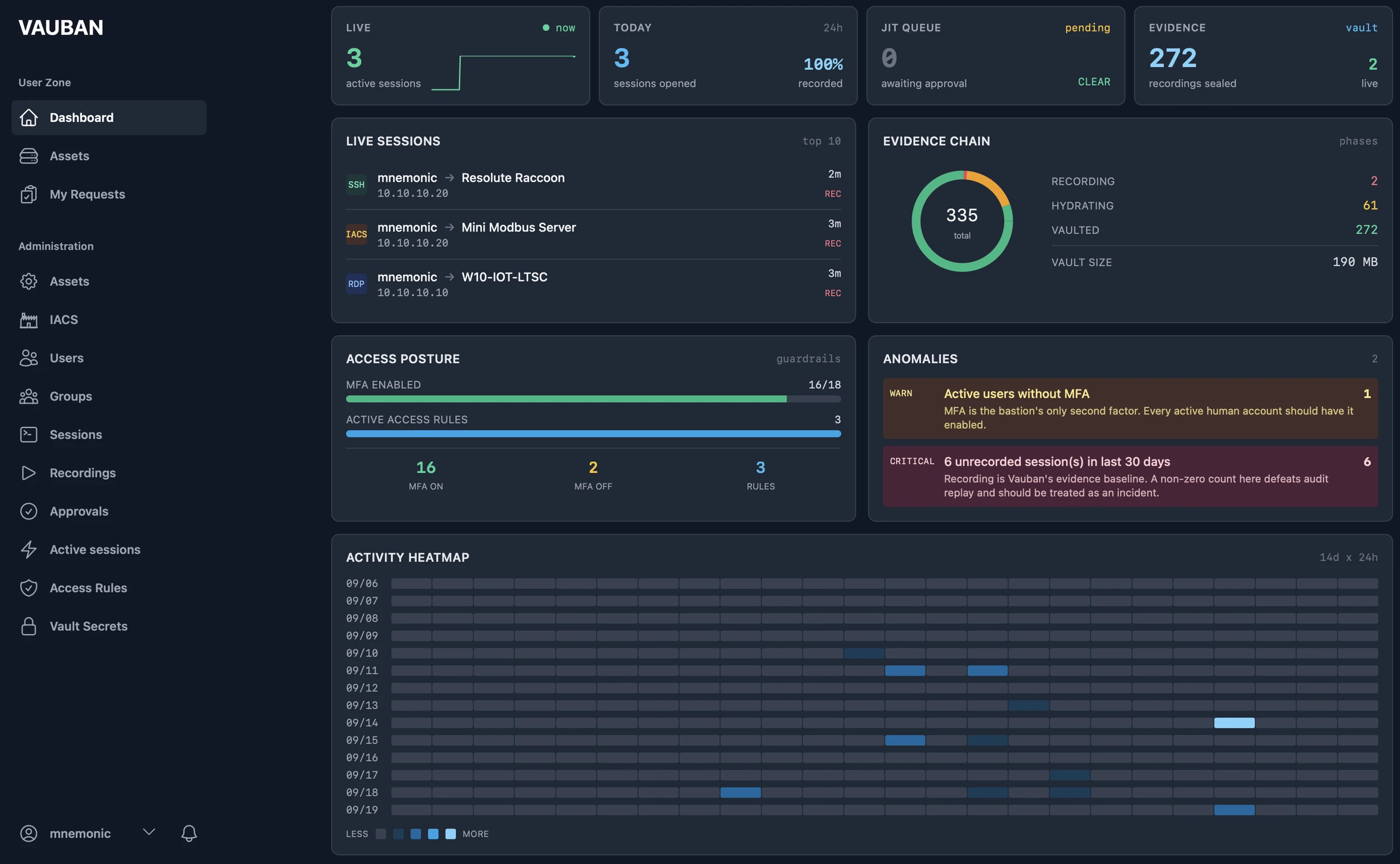Click REC label on Resolute Raccoon row
The image size is (1400, 864).
tap(832, 194)
